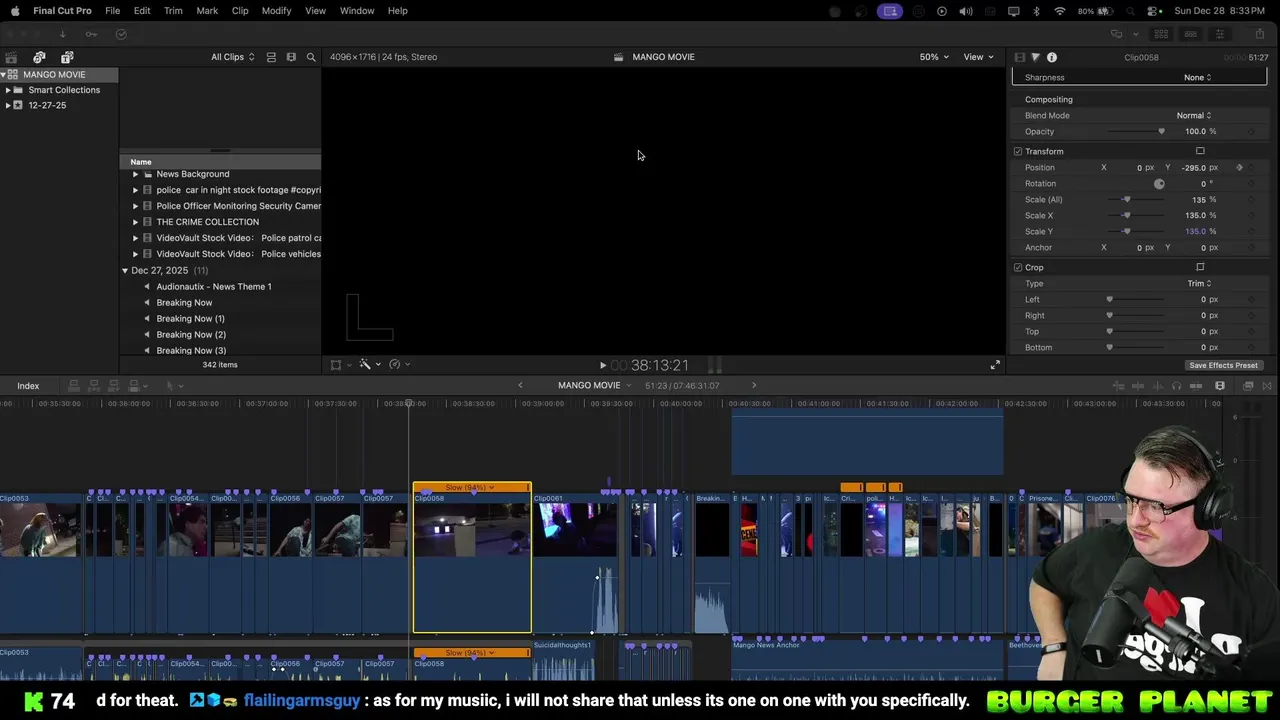Click the Position Y value field
1280x720 pixels.
pyautogui.click(x=1193, y=167)
